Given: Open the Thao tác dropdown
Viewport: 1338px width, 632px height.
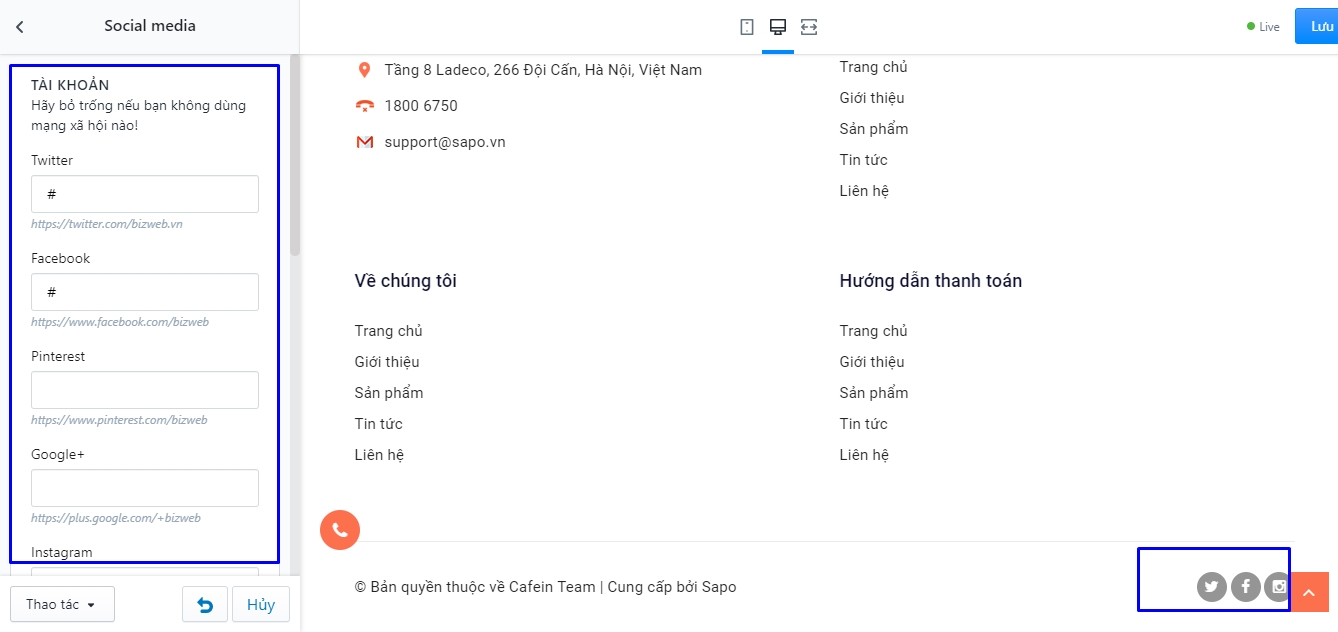Looking at the screenshot, I should pos(62,604).
